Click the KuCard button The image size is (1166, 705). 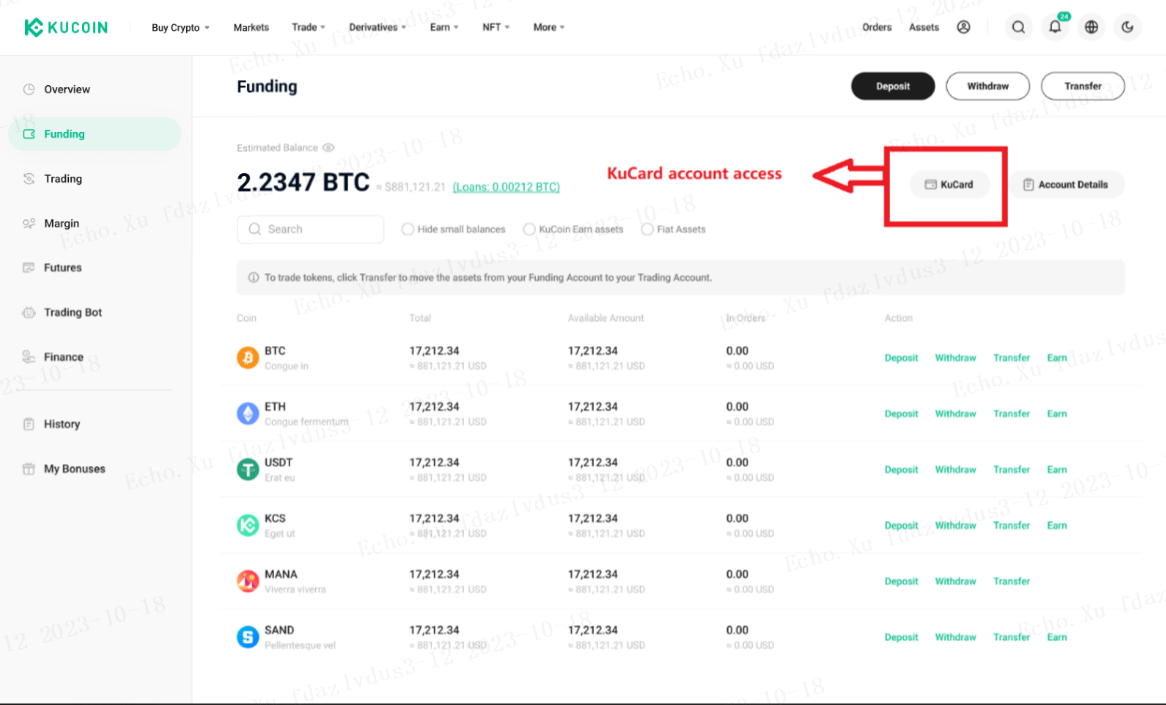(x=949, y=184)
